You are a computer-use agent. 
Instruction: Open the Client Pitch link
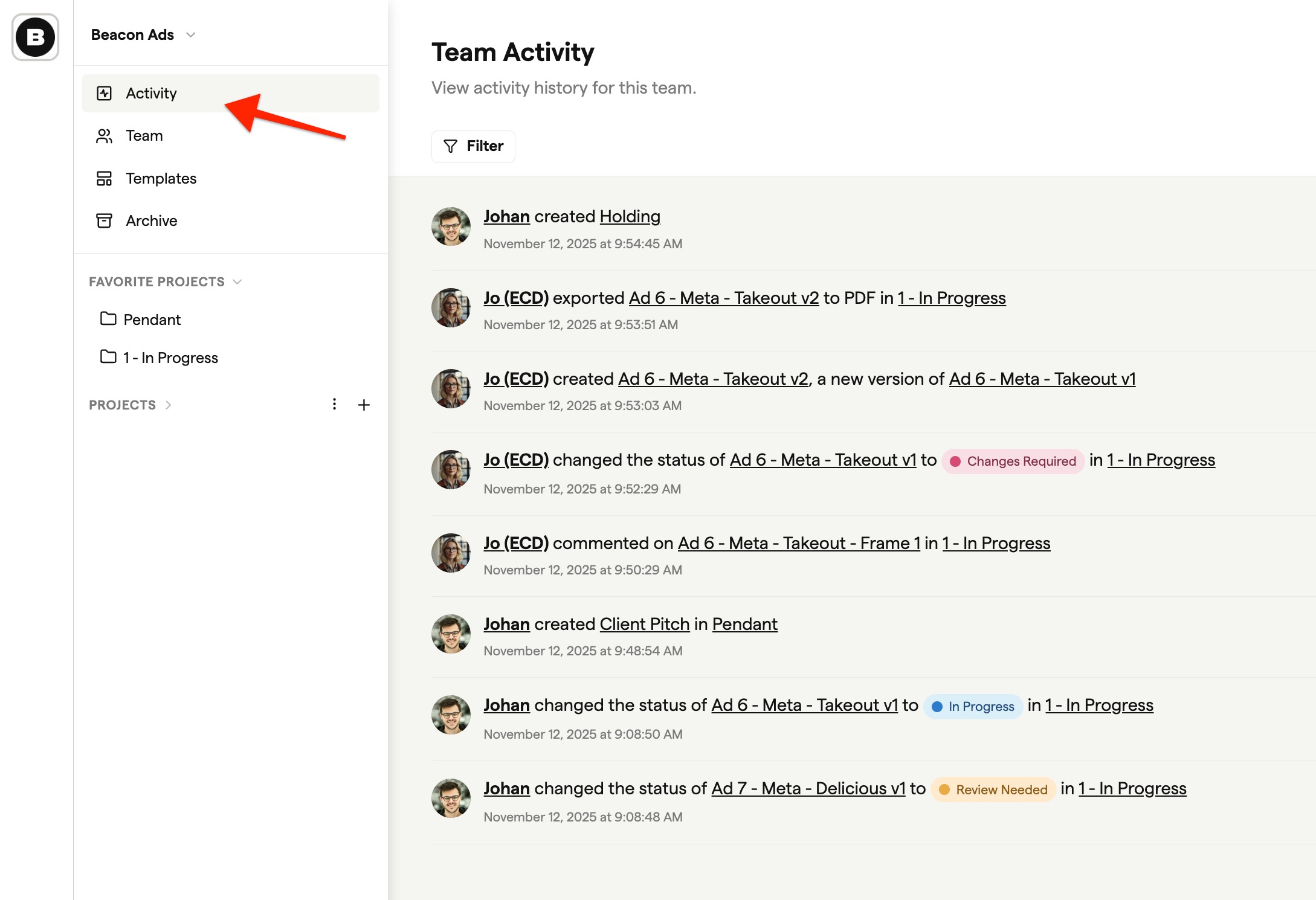644,624
